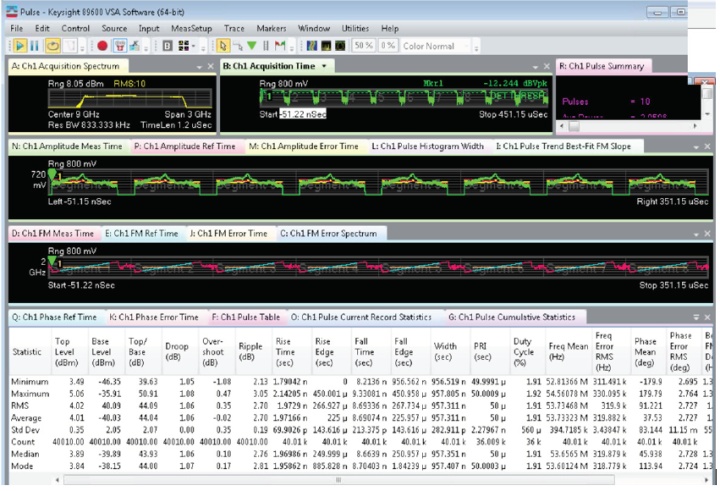Select the R: Ch1 Pulse Summary tab

click(602, 66)
